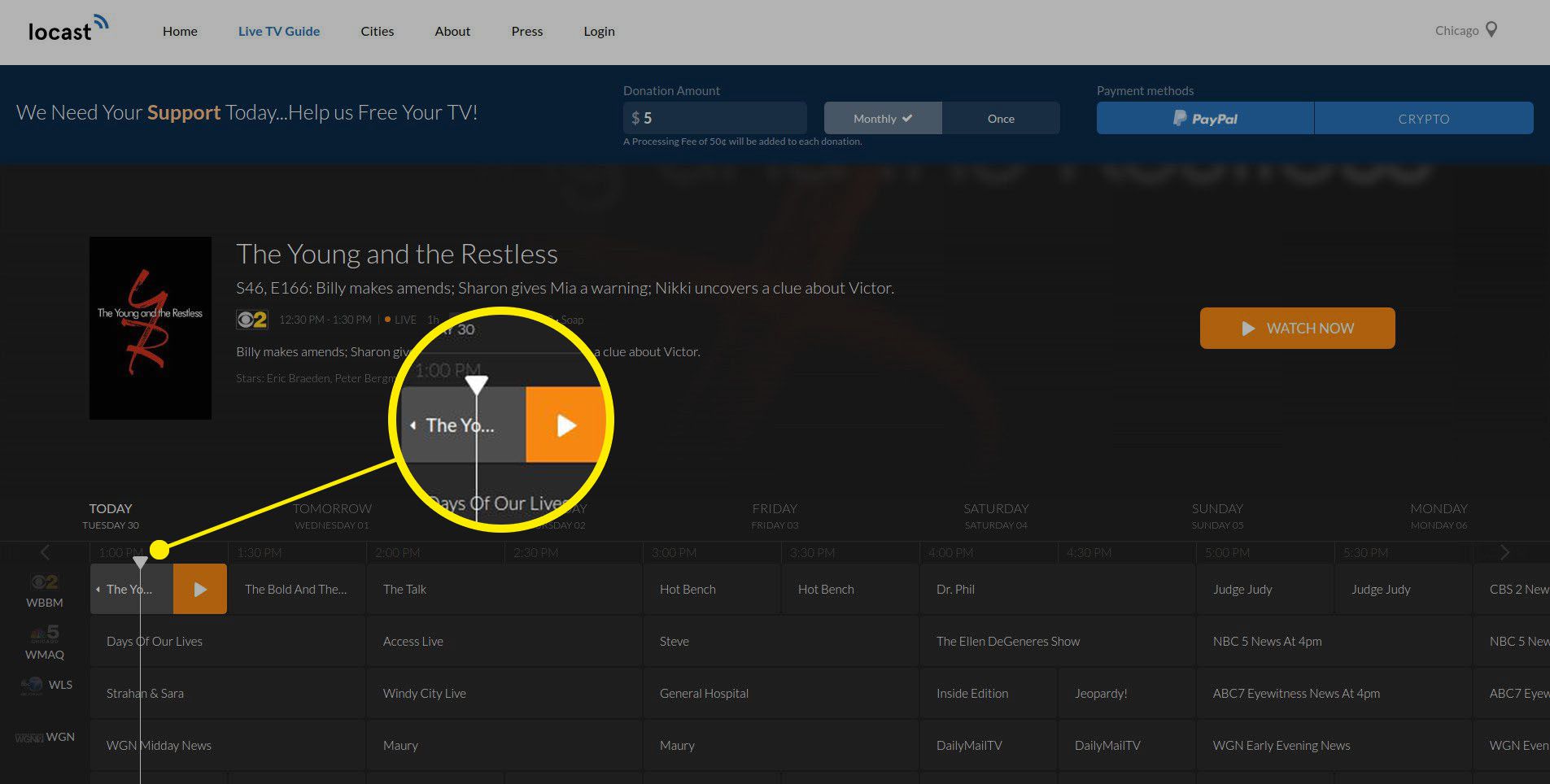1550x784 pixels.
Task: Select the 5:30 PM Judge Judy listing
Action: tap(1404, 589)
